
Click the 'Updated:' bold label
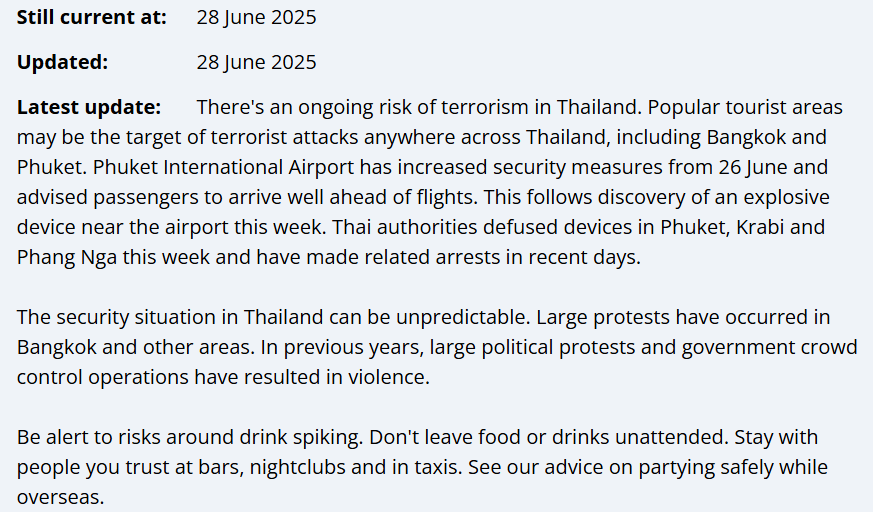point(62,62)
